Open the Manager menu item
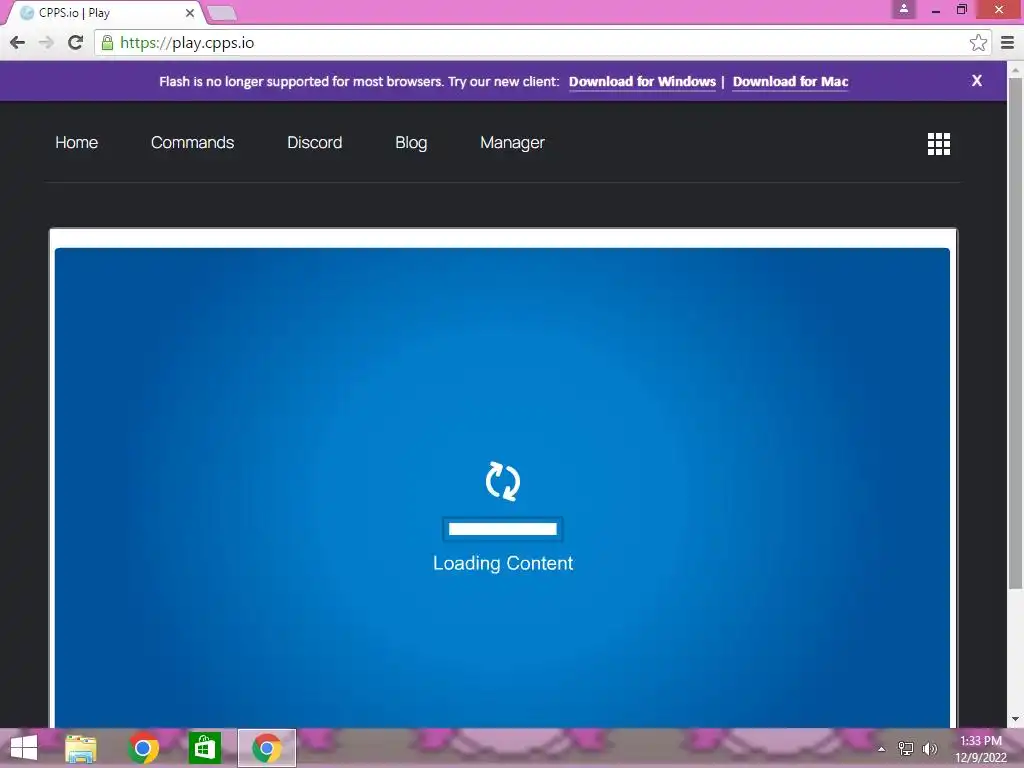Image resolution: width=1024 pixels, height=768 pixels. pyautogui.click(x=512, y=142)
